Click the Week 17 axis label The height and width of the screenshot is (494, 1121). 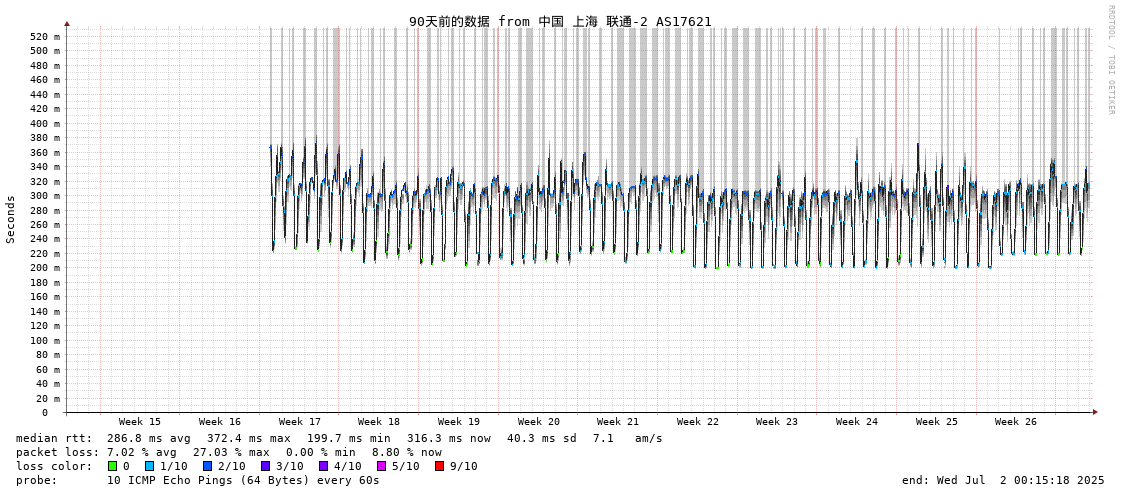(300, 422)
